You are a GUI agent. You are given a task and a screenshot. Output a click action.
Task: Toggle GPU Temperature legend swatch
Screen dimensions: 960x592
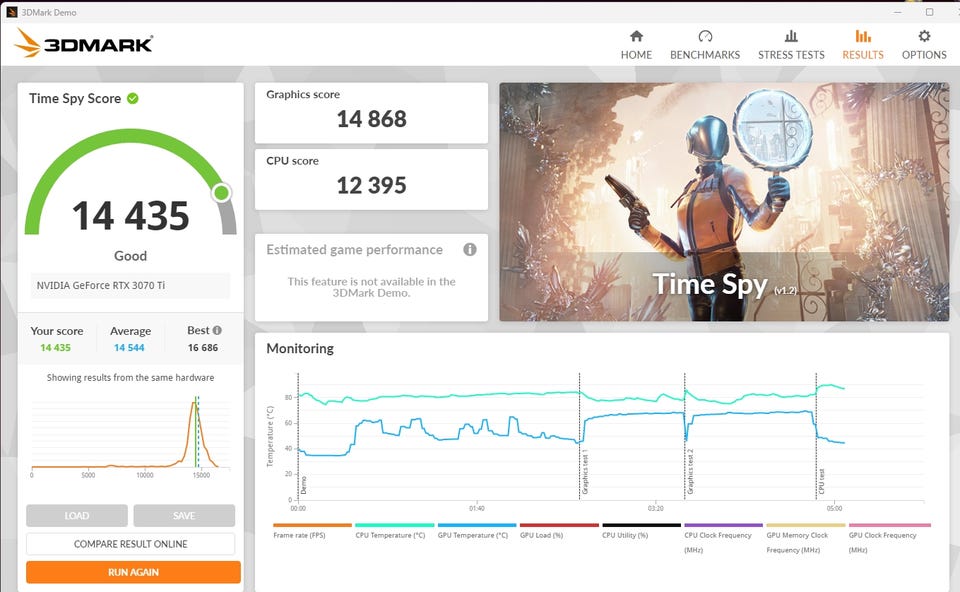(477, 525)
